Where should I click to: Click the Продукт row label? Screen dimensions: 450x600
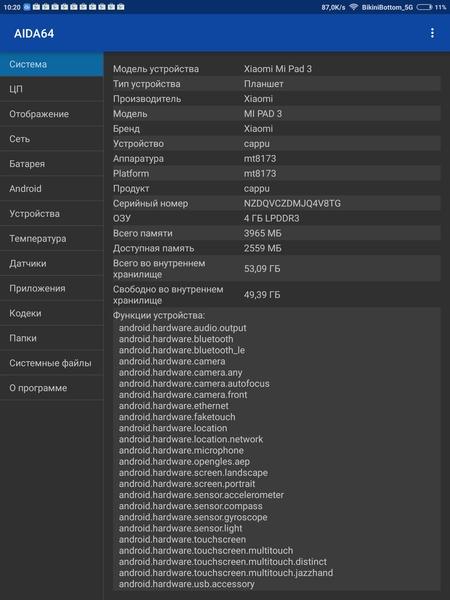tap(131, 189)
